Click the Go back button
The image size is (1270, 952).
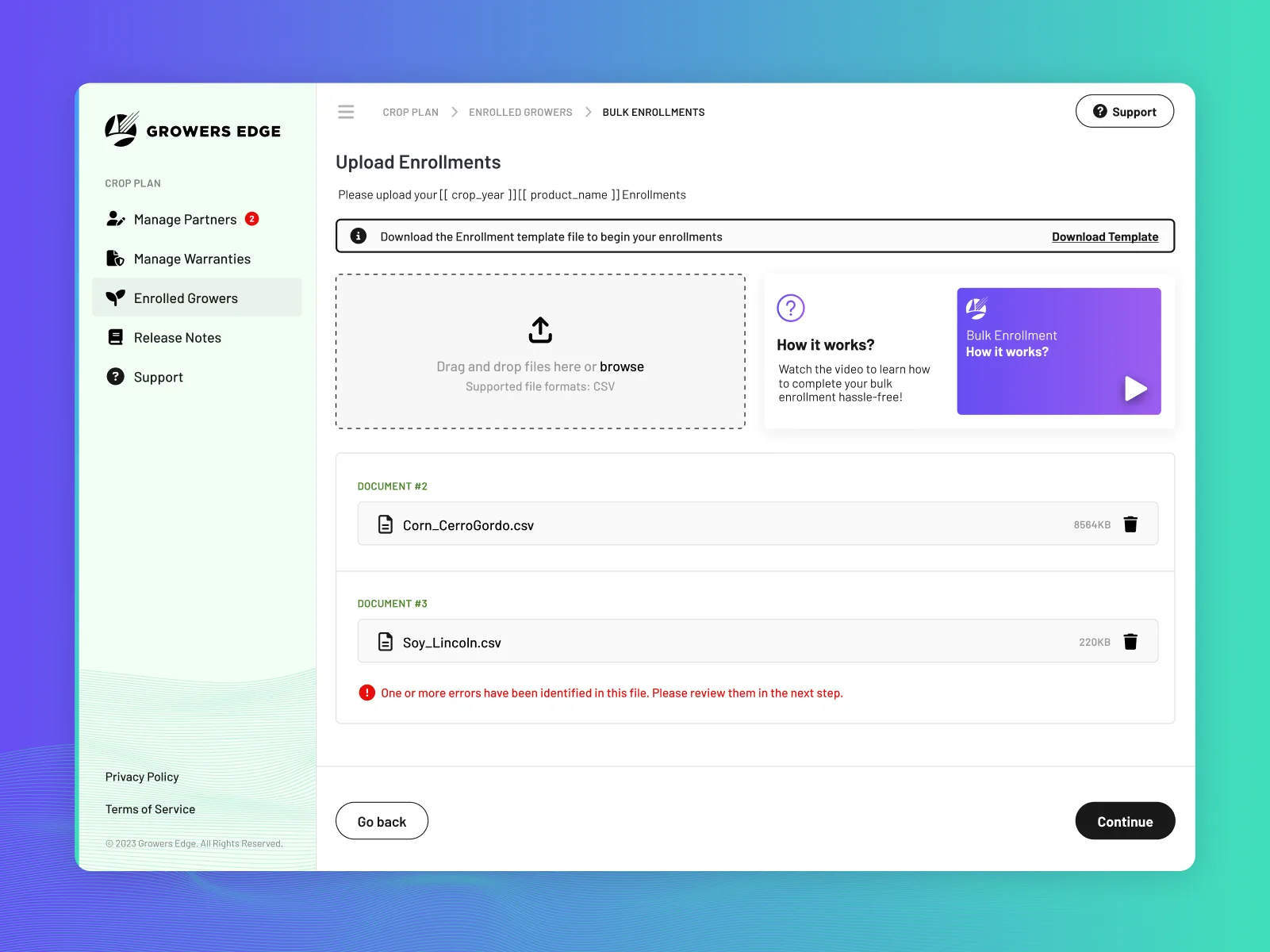point(382,821)
